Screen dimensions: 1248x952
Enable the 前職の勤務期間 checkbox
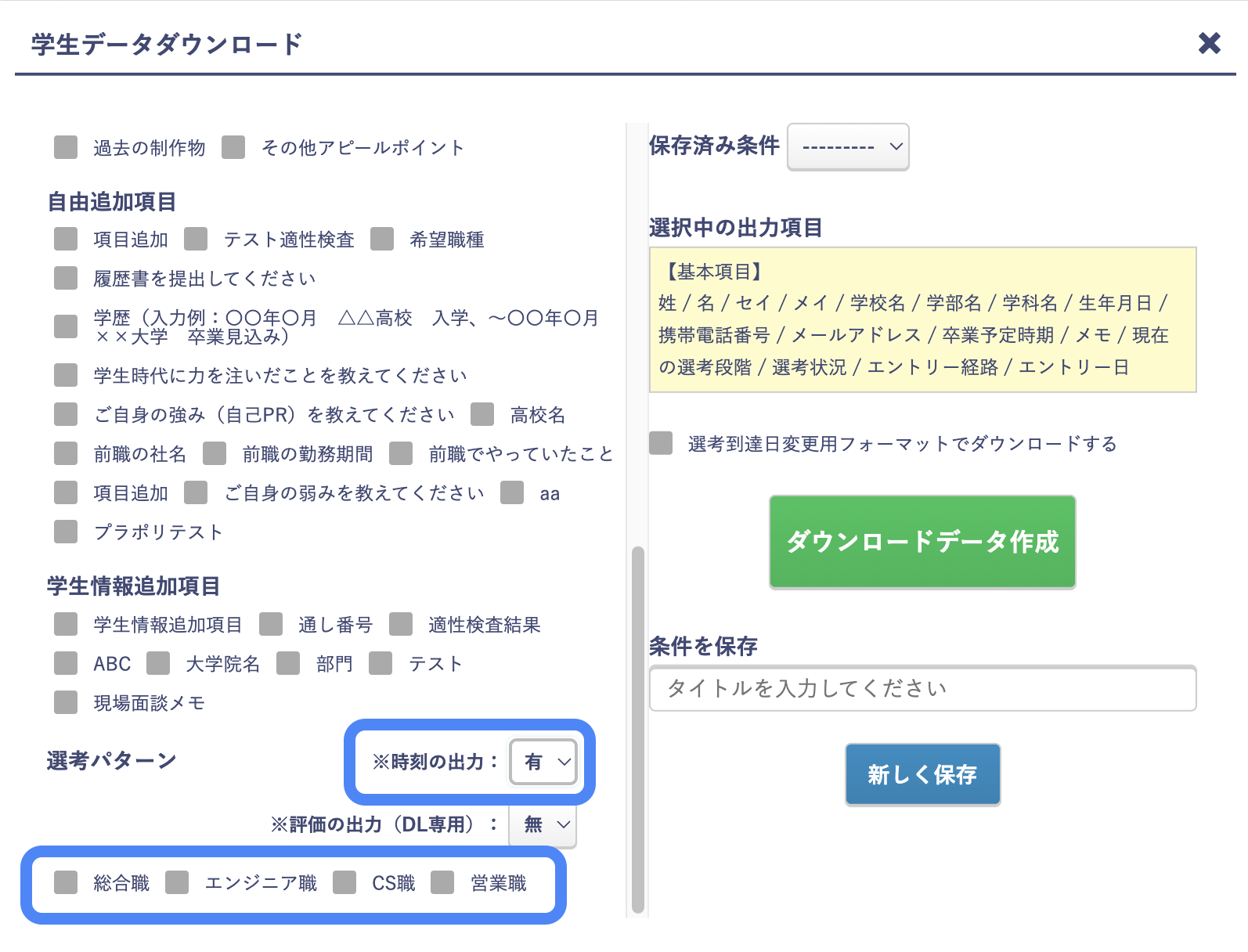tap(215, 453)
